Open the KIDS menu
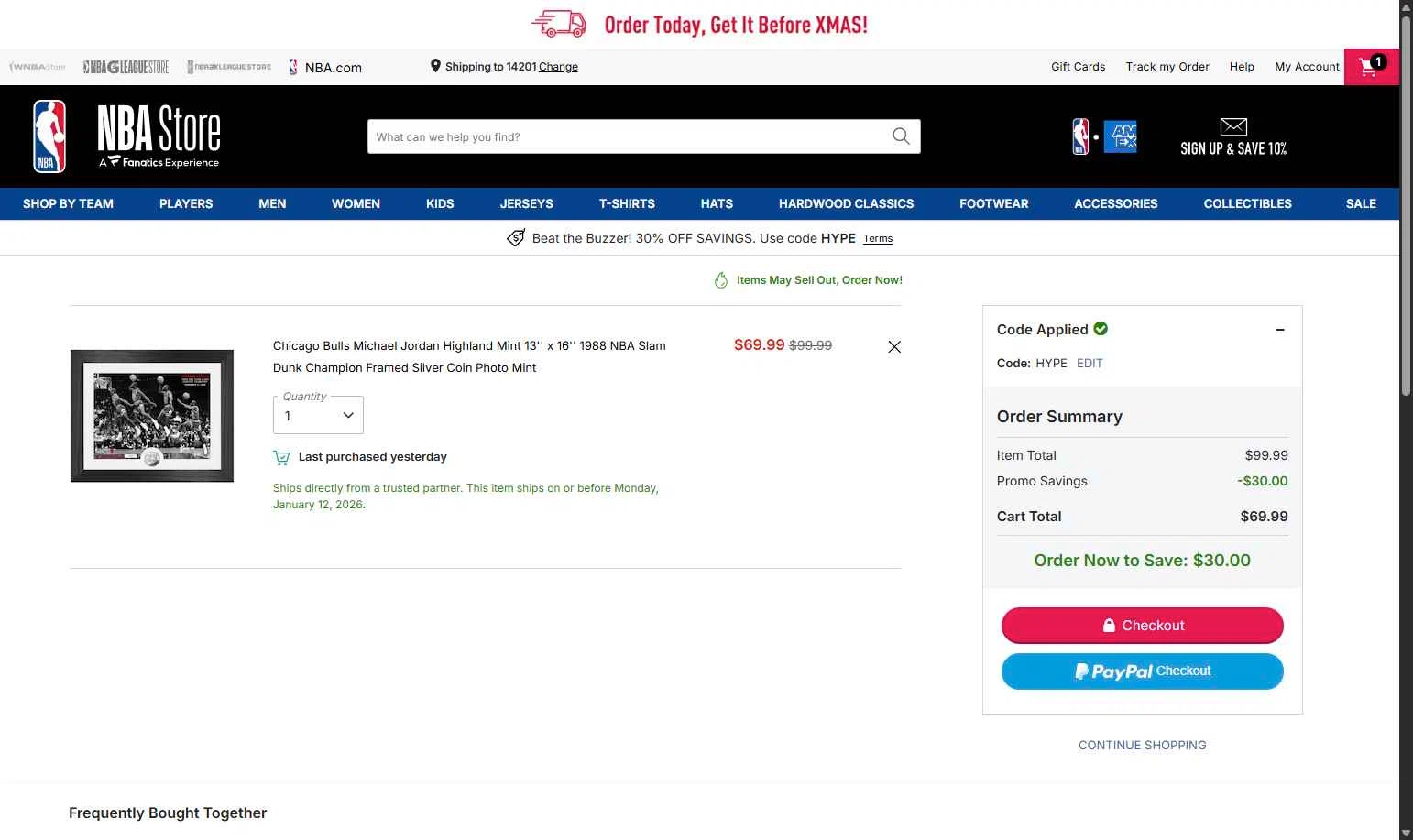1413x840 pixels. (x=440, y=203)
